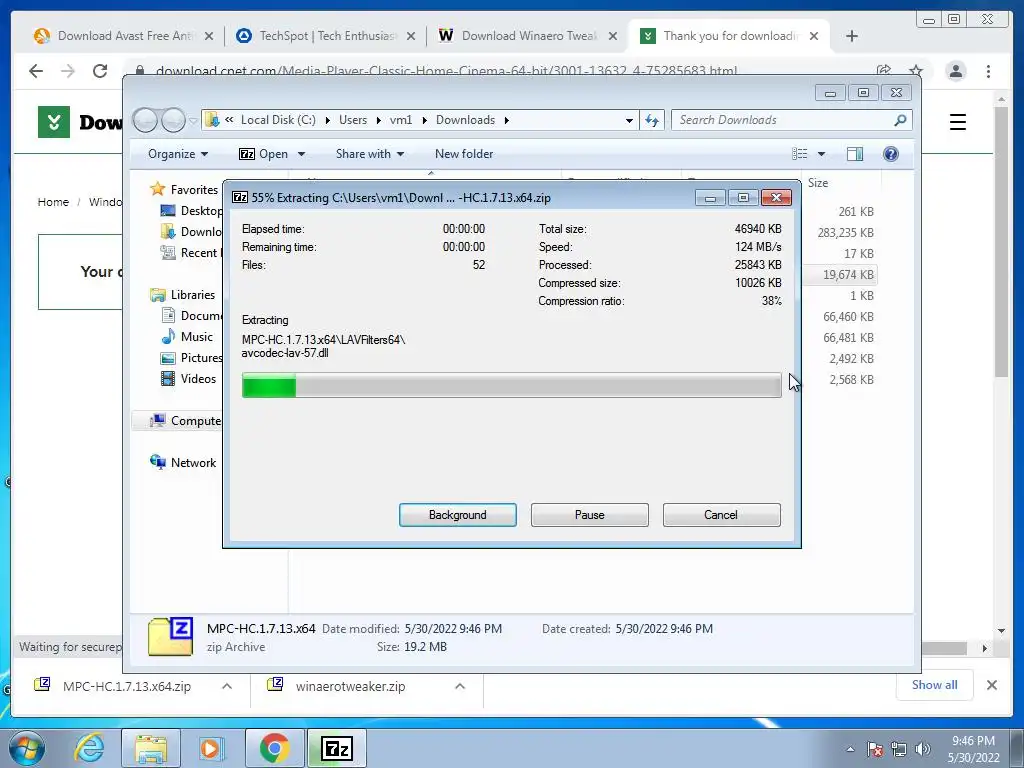
Task: Click Show all downloads
Action: point(935,684)
